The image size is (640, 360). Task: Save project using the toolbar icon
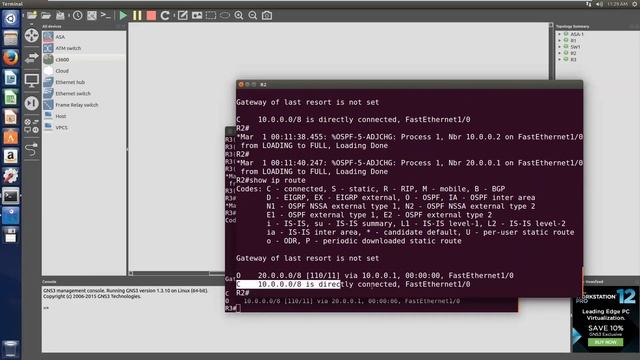point(60,16)
